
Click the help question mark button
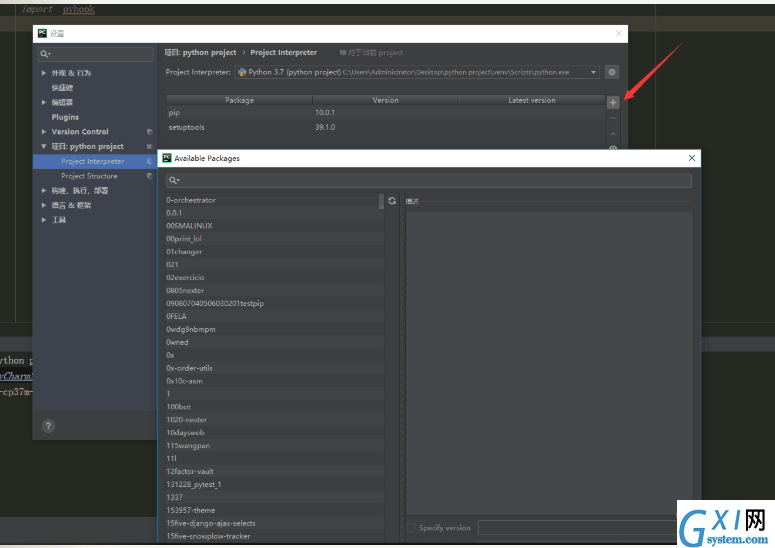pyautogui.click(x=48, y=426)
